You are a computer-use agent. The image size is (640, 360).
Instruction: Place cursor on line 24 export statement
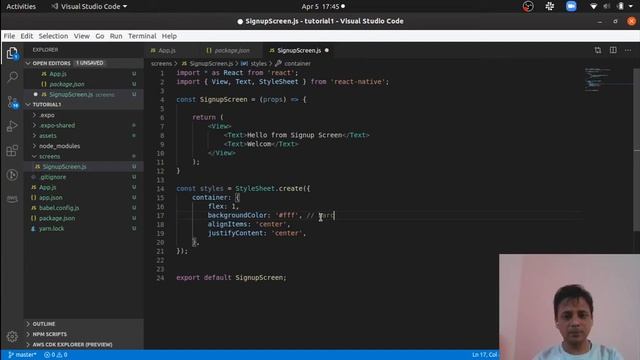(x=231, y=278)
